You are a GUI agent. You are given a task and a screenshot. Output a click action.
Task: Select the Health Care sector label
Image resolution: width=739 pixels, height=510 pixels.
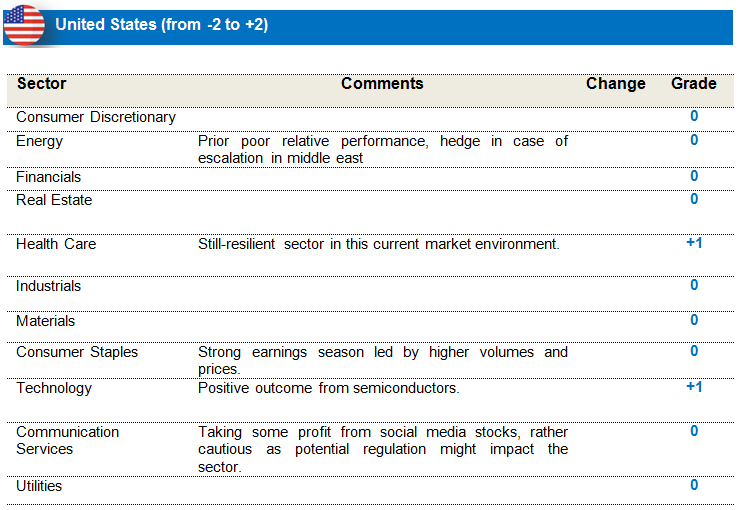pyautogui.click(x=56, y=244)
